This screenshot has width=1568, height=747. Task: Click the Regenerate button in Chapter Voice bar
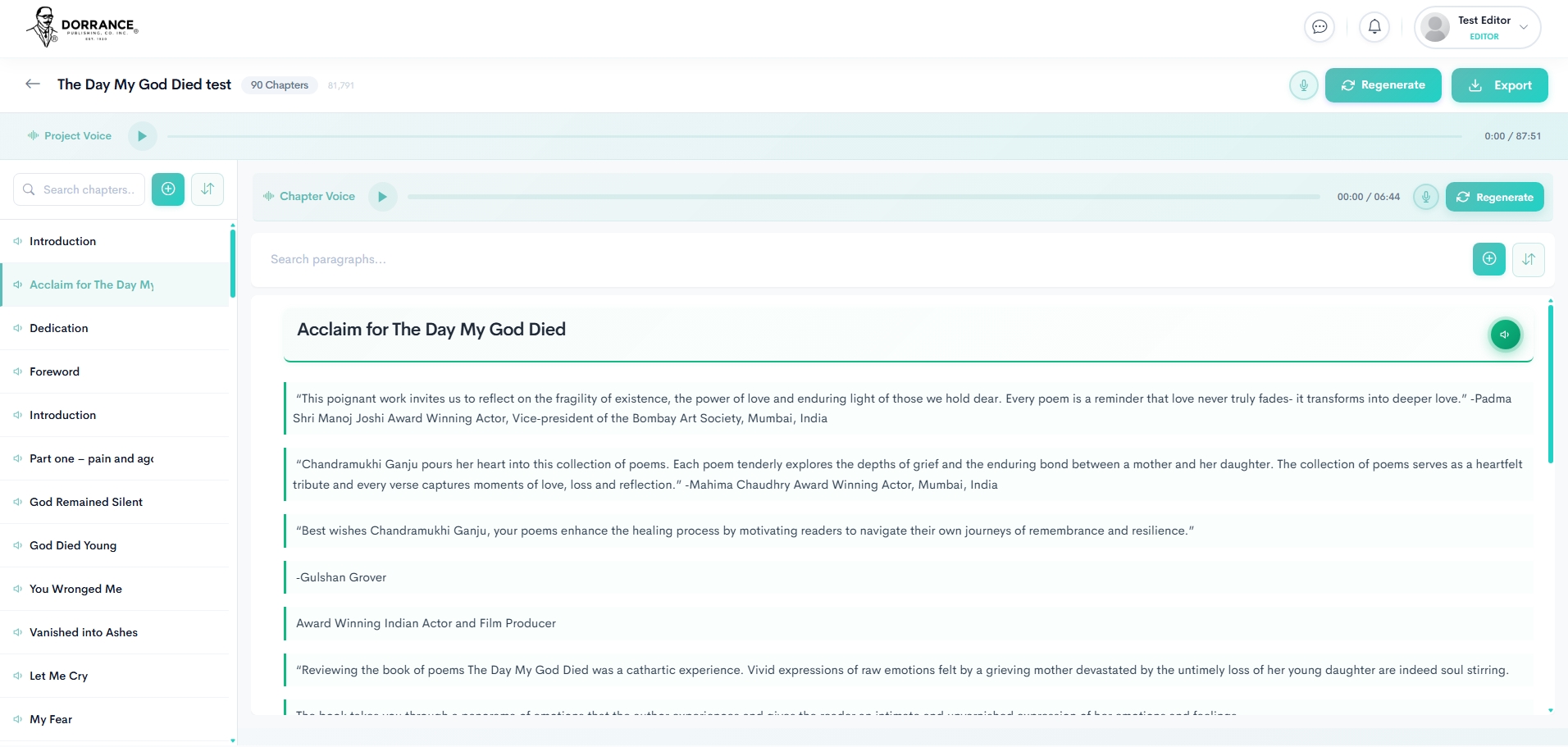1494,197
